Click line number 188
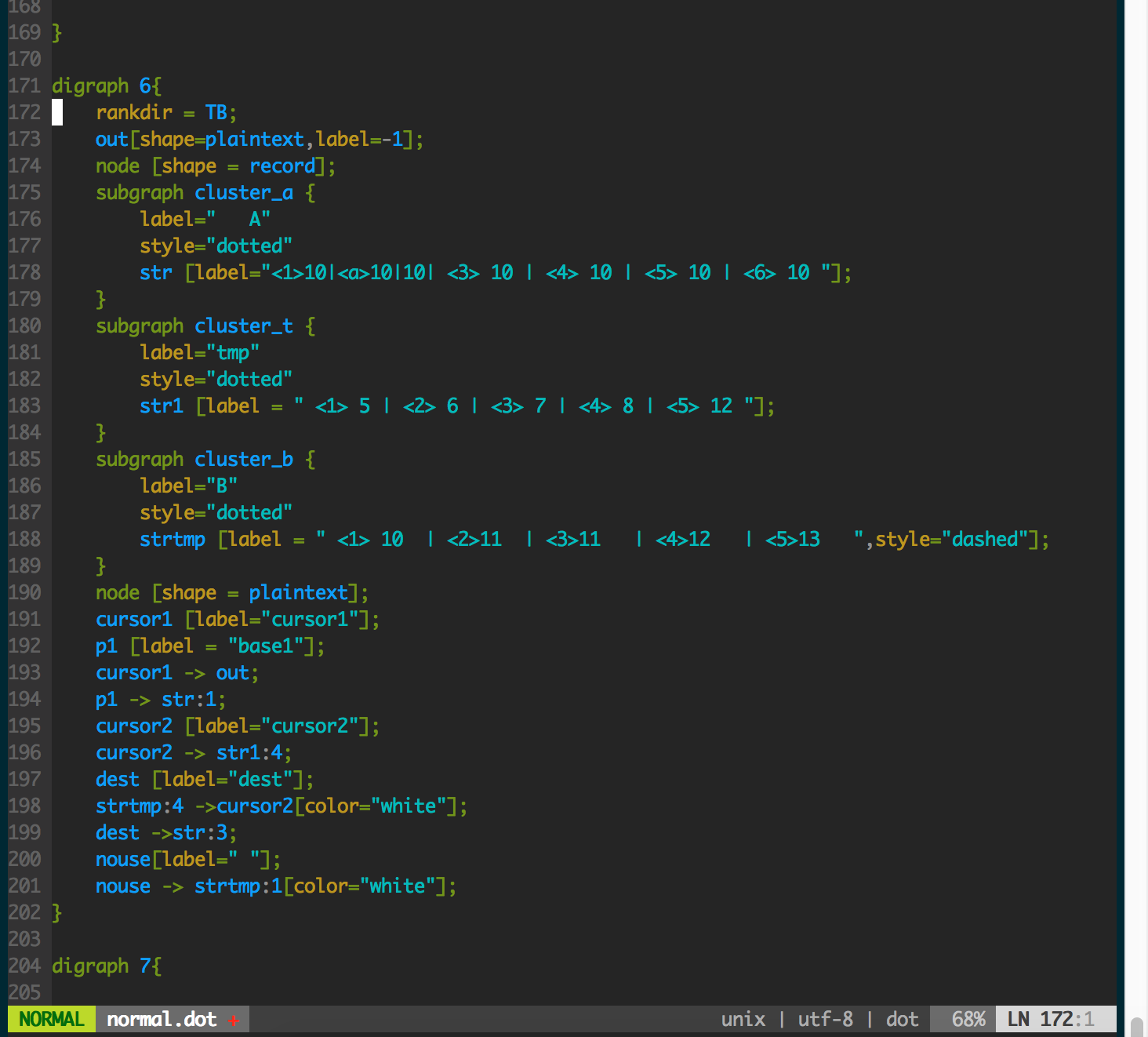The image size is (1148, 1037). (24, 539)
